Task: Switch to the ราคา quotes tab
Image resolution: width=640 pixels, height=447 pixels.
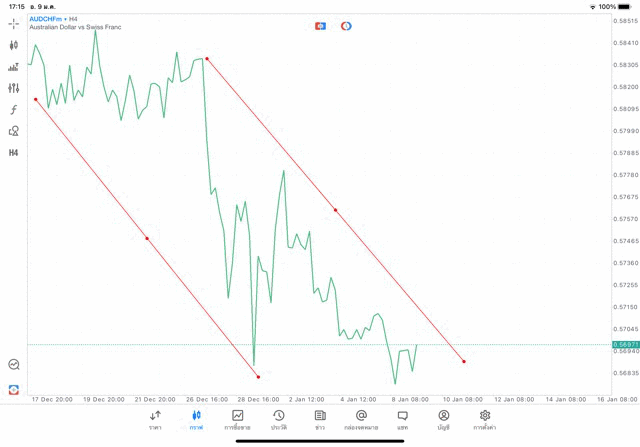Action: (x=155, y=420)
